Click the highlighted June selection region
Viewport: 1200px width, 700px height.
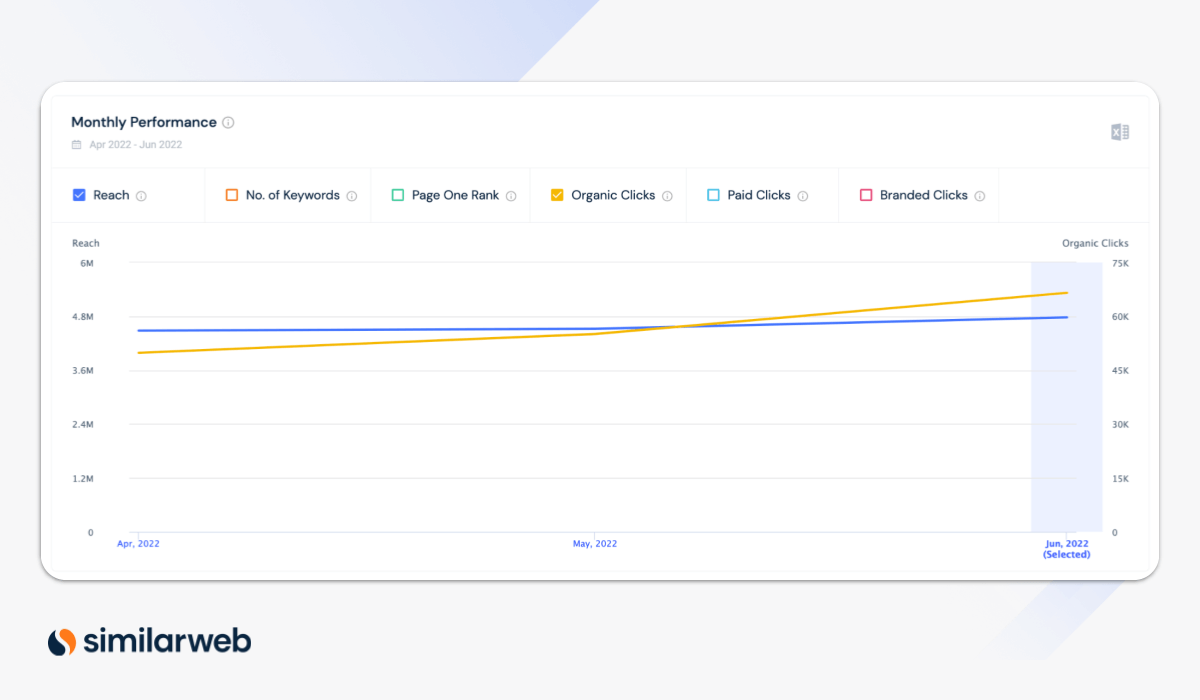[1066, 400]
